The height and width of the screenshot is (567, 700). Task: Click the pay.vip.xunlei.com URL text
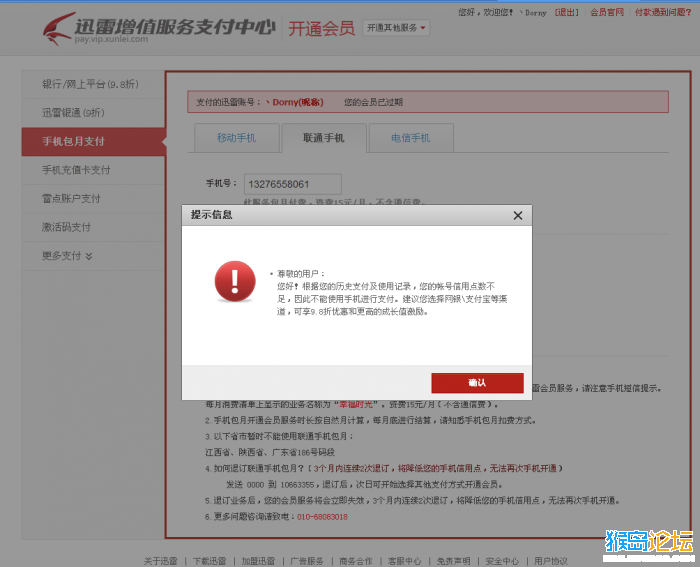click(111, 39)
